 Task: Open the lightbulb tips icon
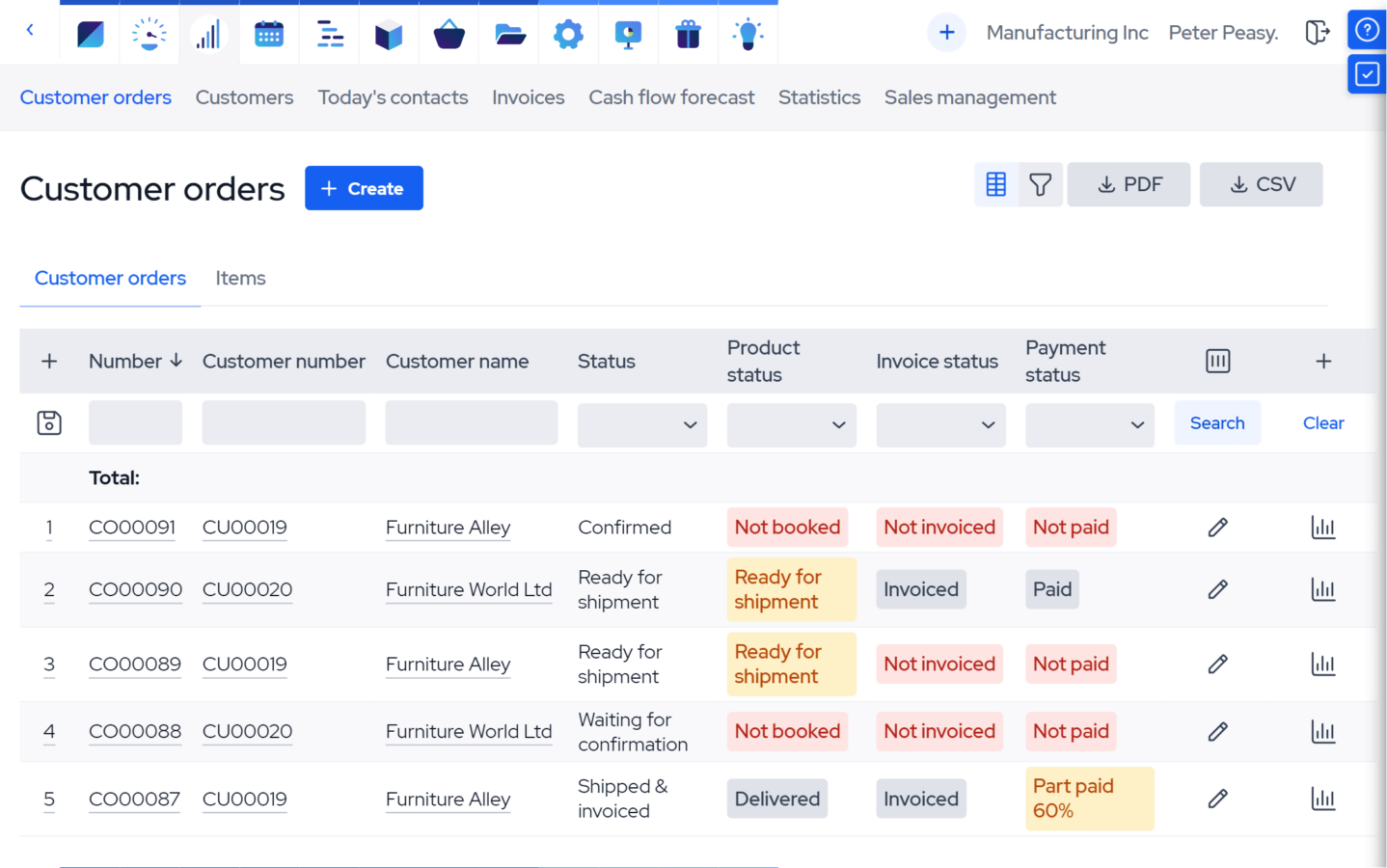pos(748,34)
